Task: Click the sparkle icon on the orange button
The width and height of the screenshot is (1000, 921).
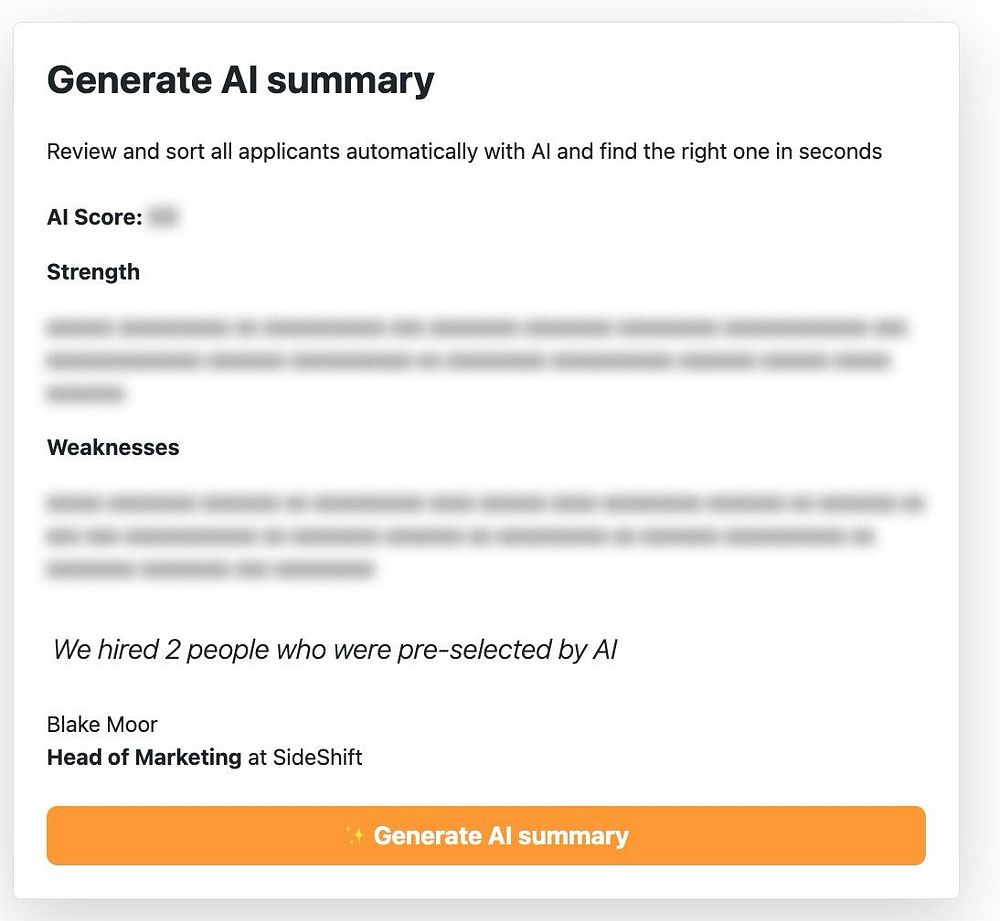Action: point(355,835)
